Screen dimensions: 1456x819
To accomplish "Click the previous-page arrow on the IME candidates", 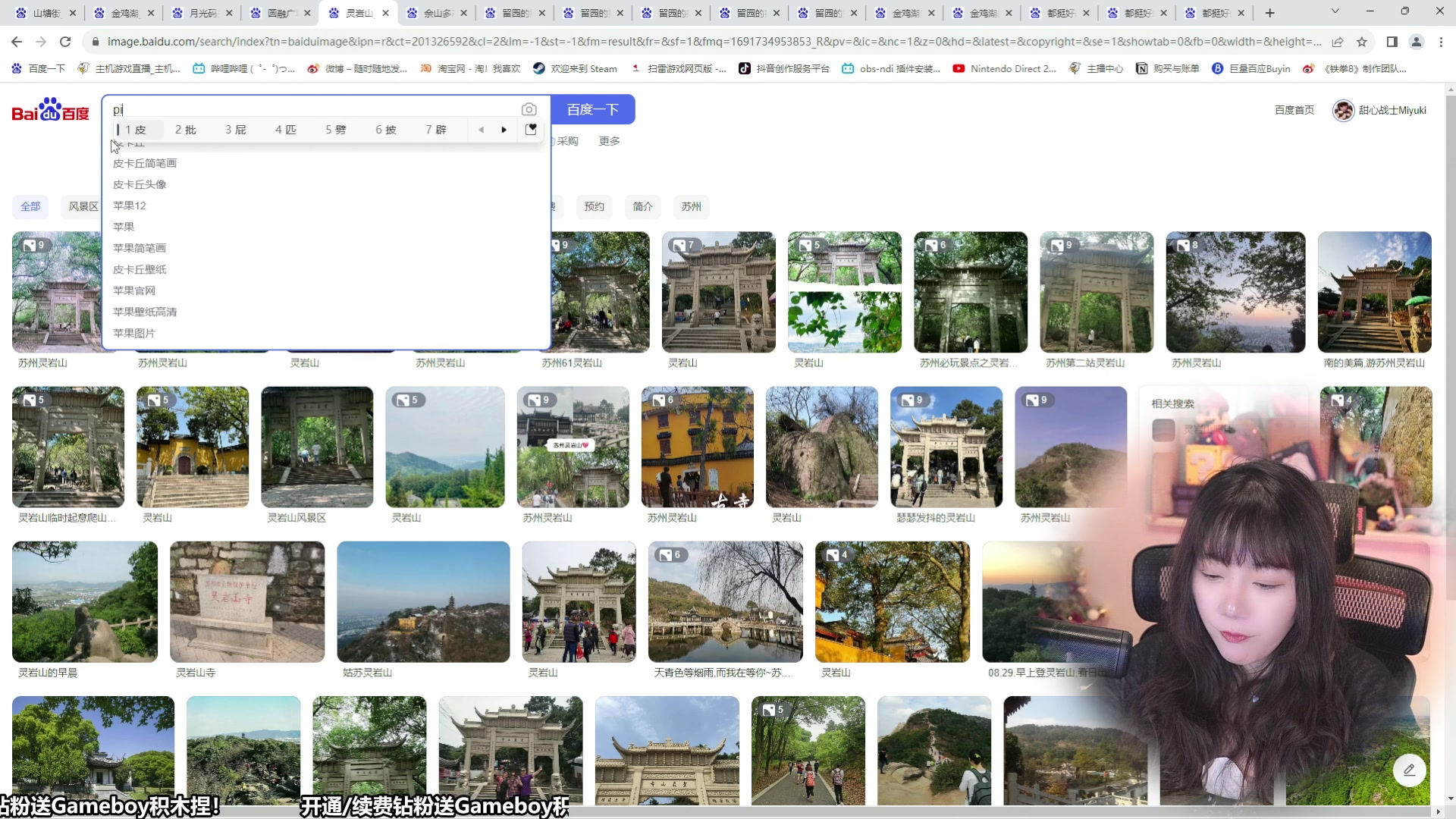I will tap(482, 130).
